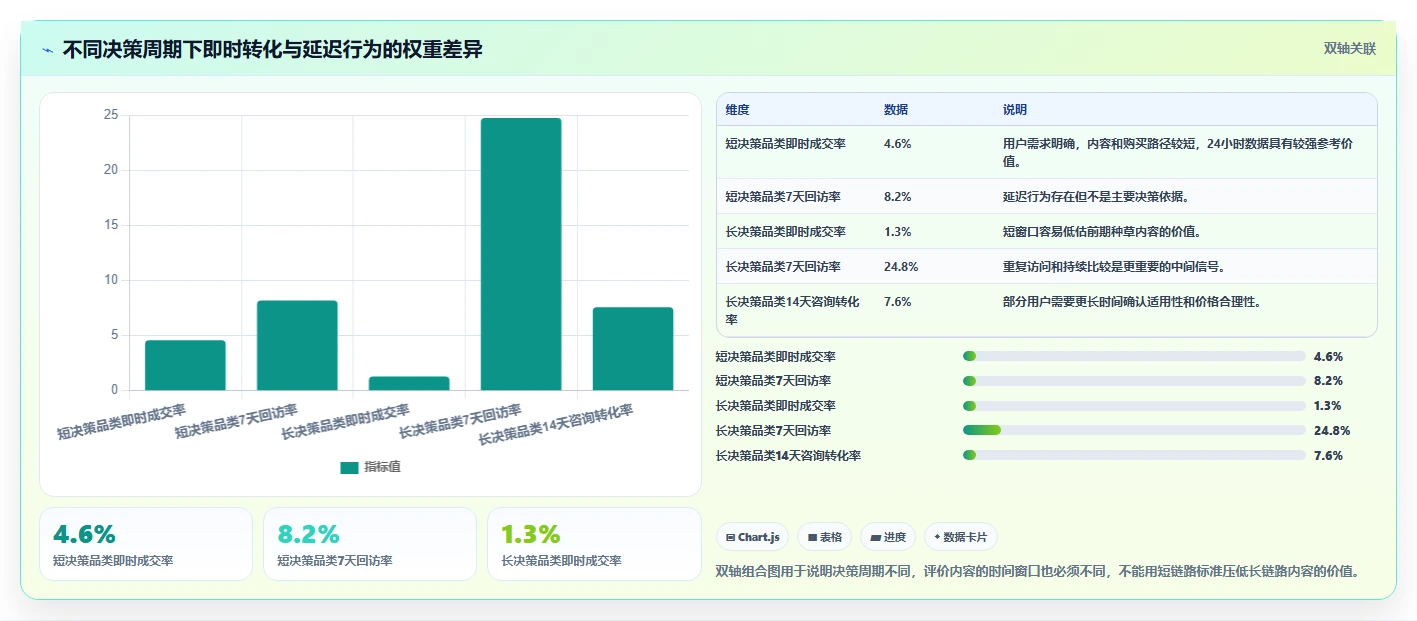Click progress label 长决策品类7天回访率

[773, 431]
